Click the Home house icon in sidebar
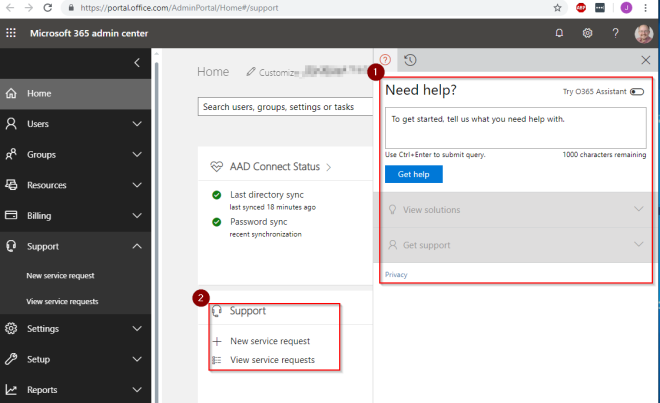 11,93
